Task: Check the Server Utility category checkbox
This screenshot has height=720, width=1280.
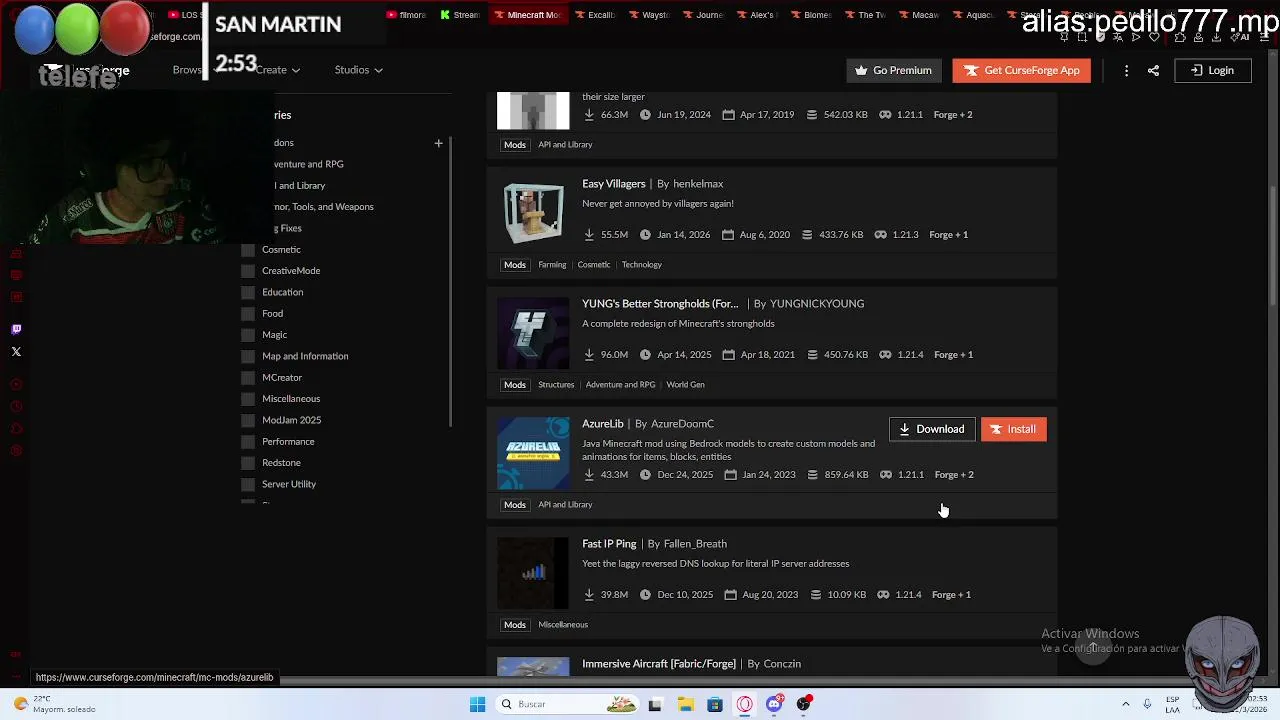Action: pyautogui.click(x=248, y=484)
